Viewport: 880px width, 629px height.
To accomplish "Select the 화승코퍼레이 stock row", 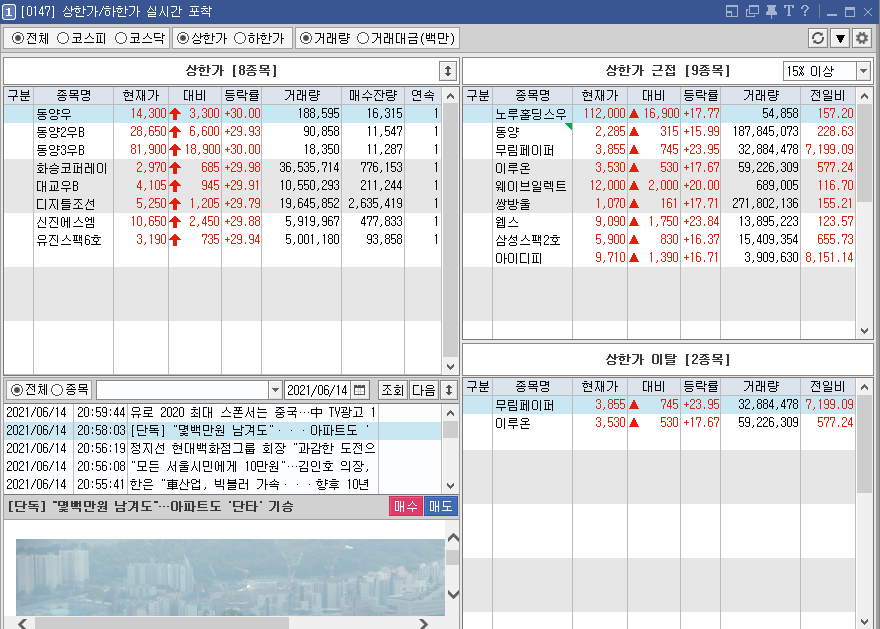I will (223, 167).
